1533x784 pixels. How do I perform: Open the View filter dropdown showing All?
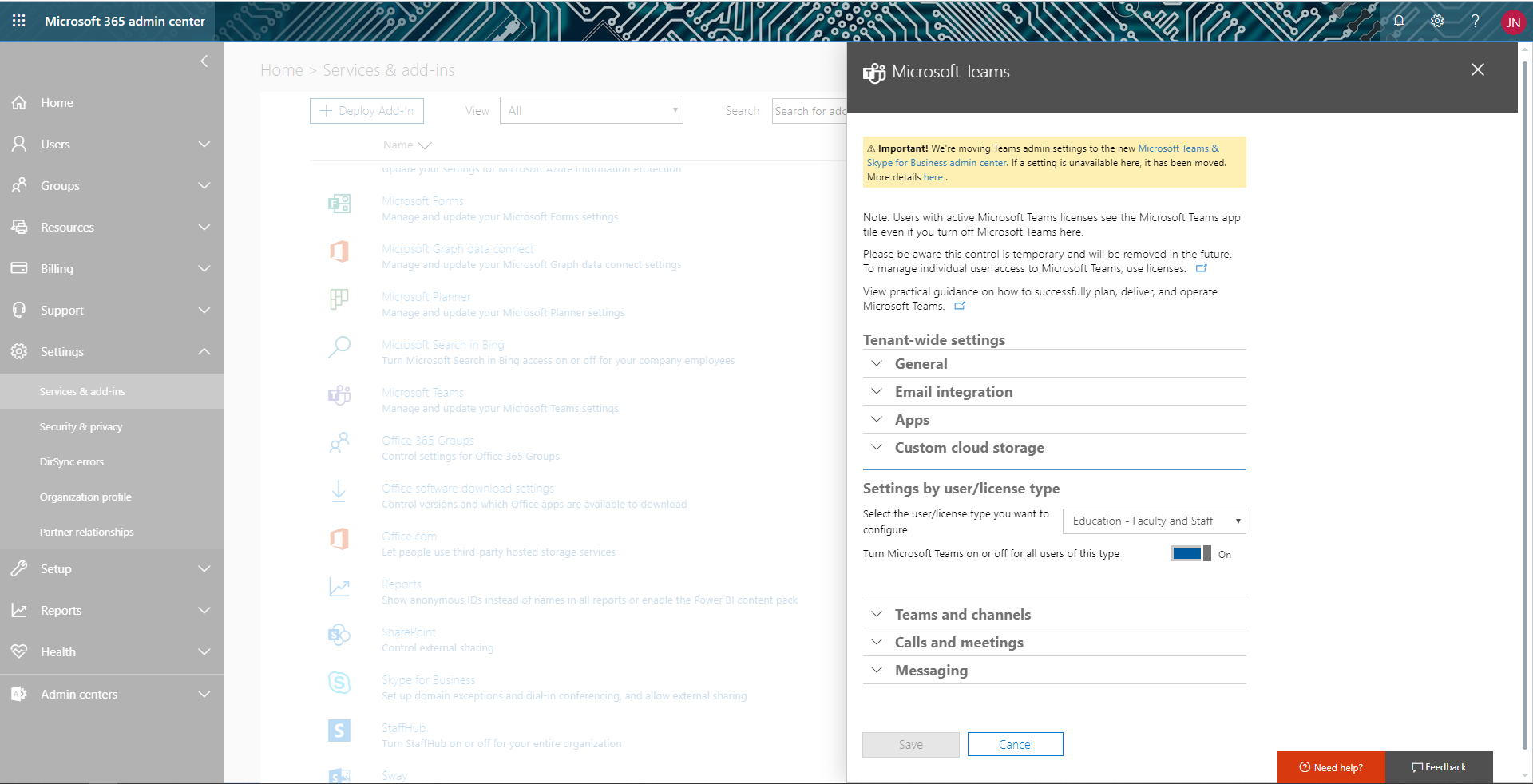tap(591, 110)
